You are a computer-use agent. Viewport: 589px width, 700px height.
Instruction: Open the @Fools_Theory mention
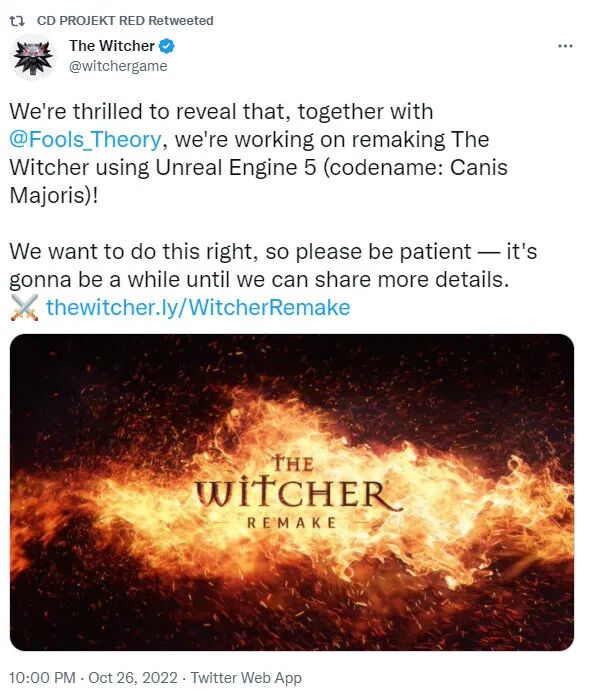(85, 139)
